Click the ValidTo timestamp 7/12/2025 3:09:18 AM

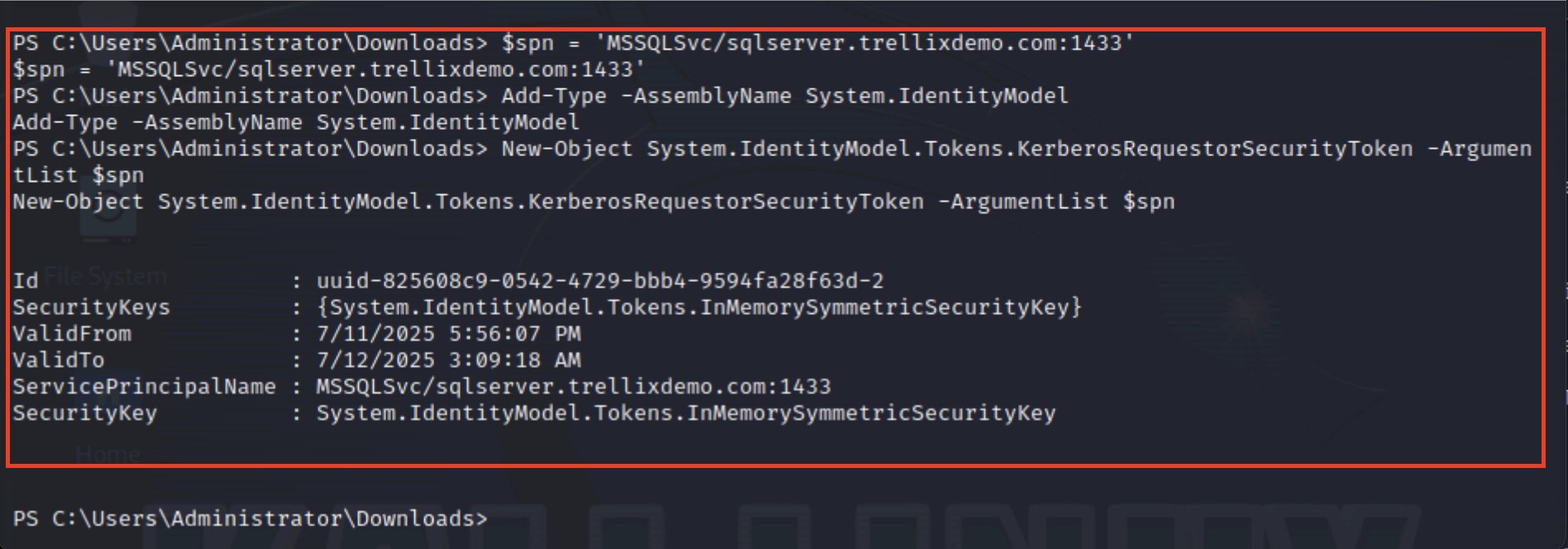[x=448, y=360]
